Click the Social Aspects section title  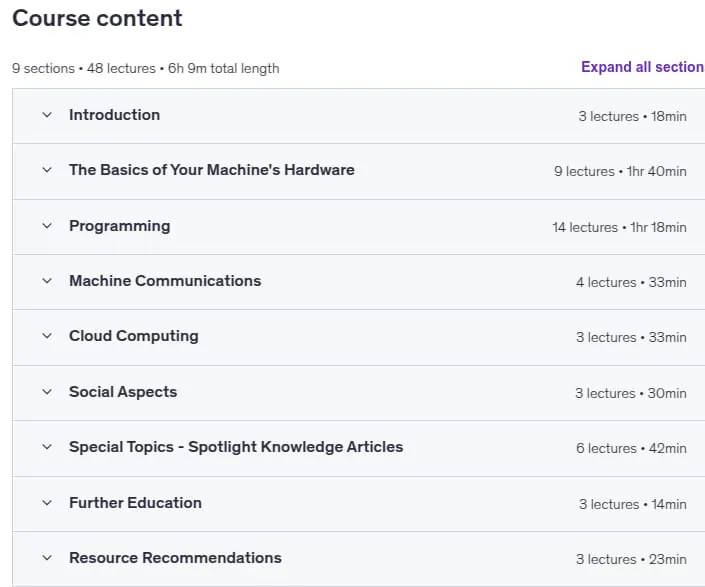tap(123, 392)
